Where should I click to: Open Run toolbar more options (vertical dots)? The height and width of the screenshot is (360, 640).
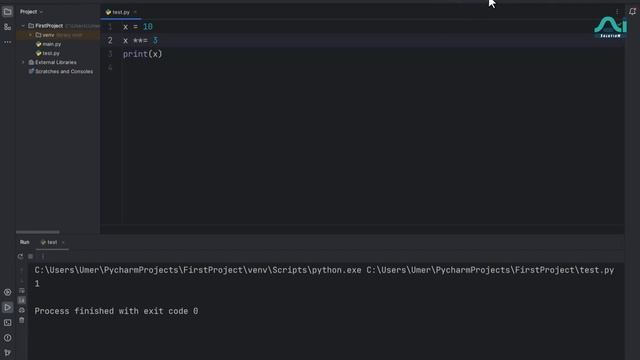click(x=43, y=256)
